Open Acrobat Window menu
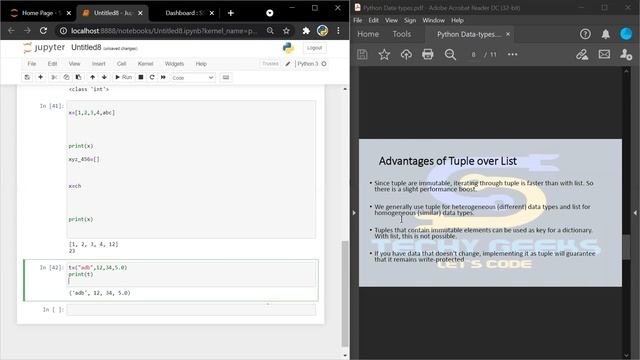The width and height of the screenshot is (640, 360). [x=433, y=20]
